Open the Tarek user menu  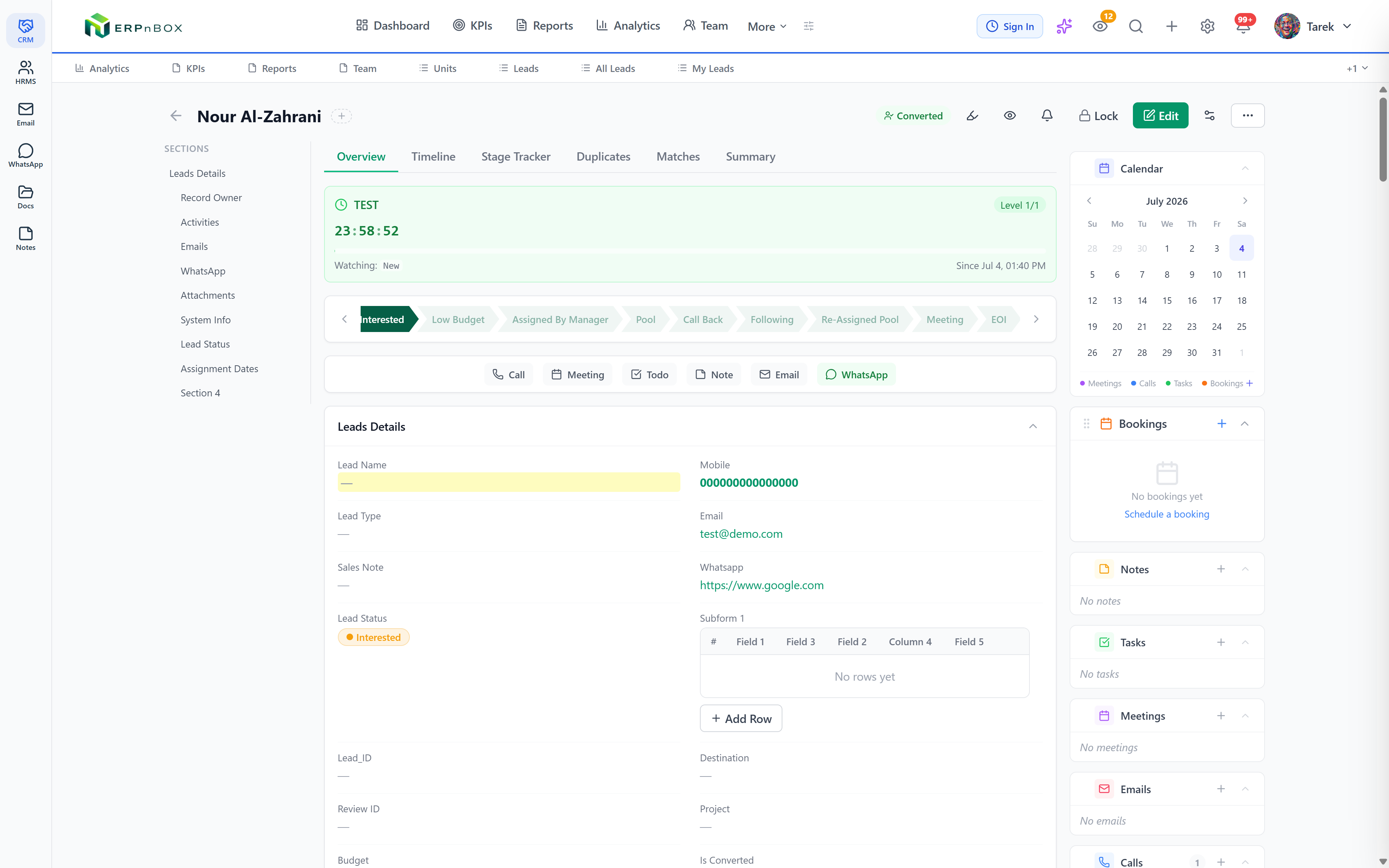pyautogui.click(x=1313, y=26)
